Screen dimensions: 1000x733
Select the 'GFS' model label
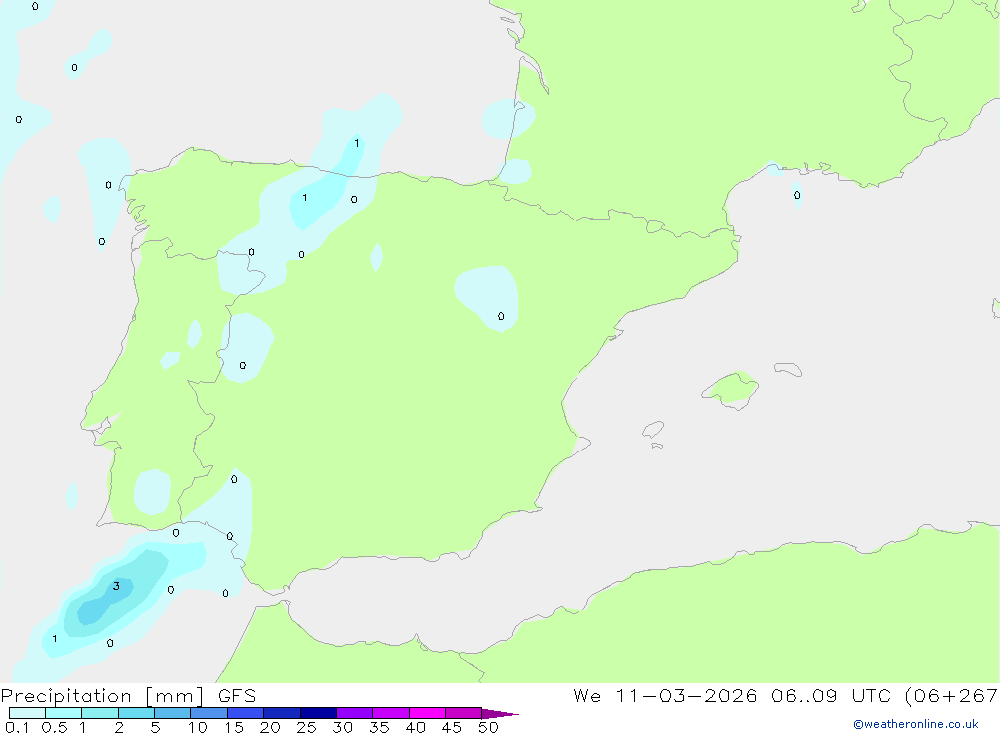[237, 696]
